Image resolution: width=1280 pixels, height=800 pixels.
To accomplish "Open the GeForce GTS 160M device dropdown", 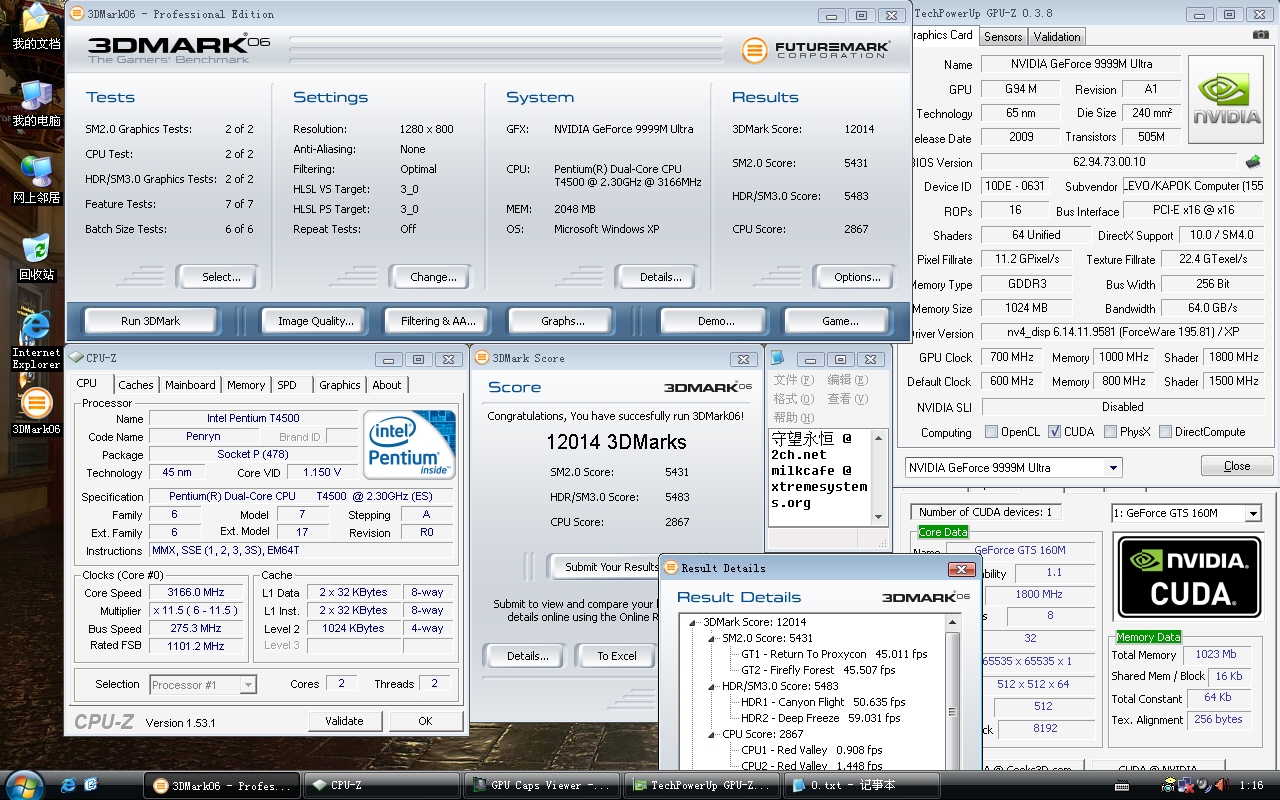I will tap(1252, 513).
